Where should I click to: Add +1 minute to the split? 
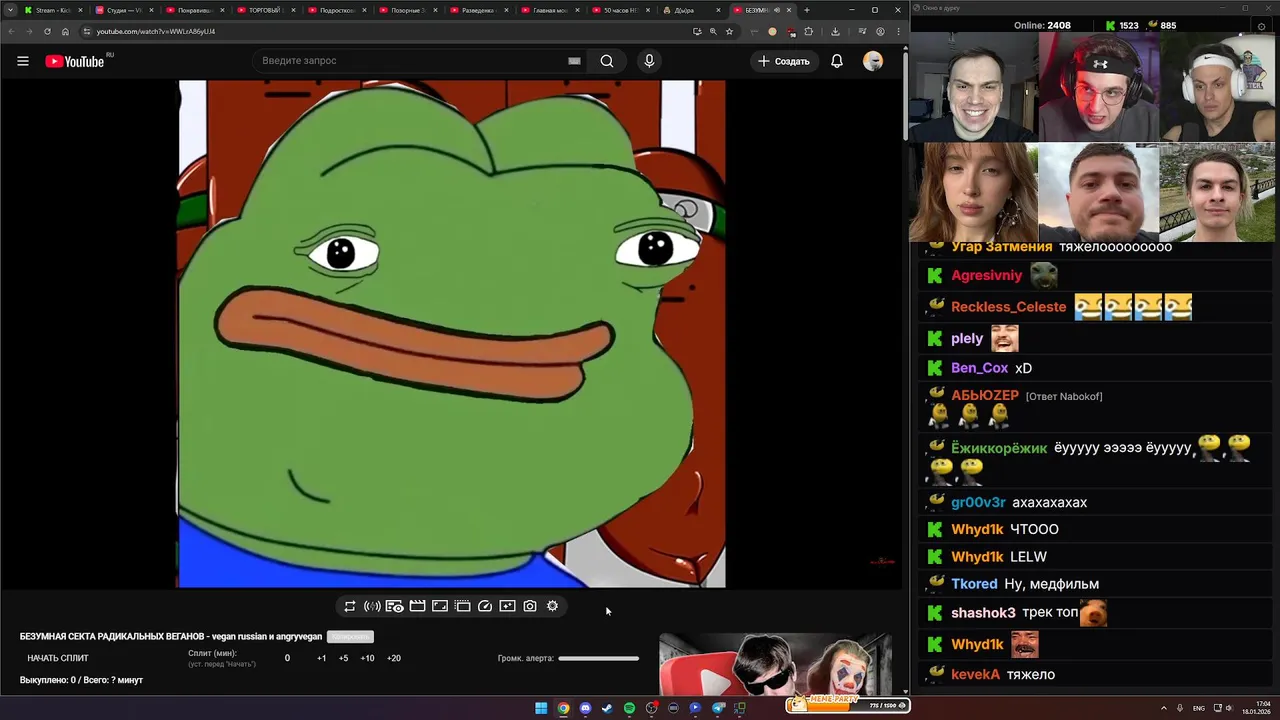[x=322, y=658]
